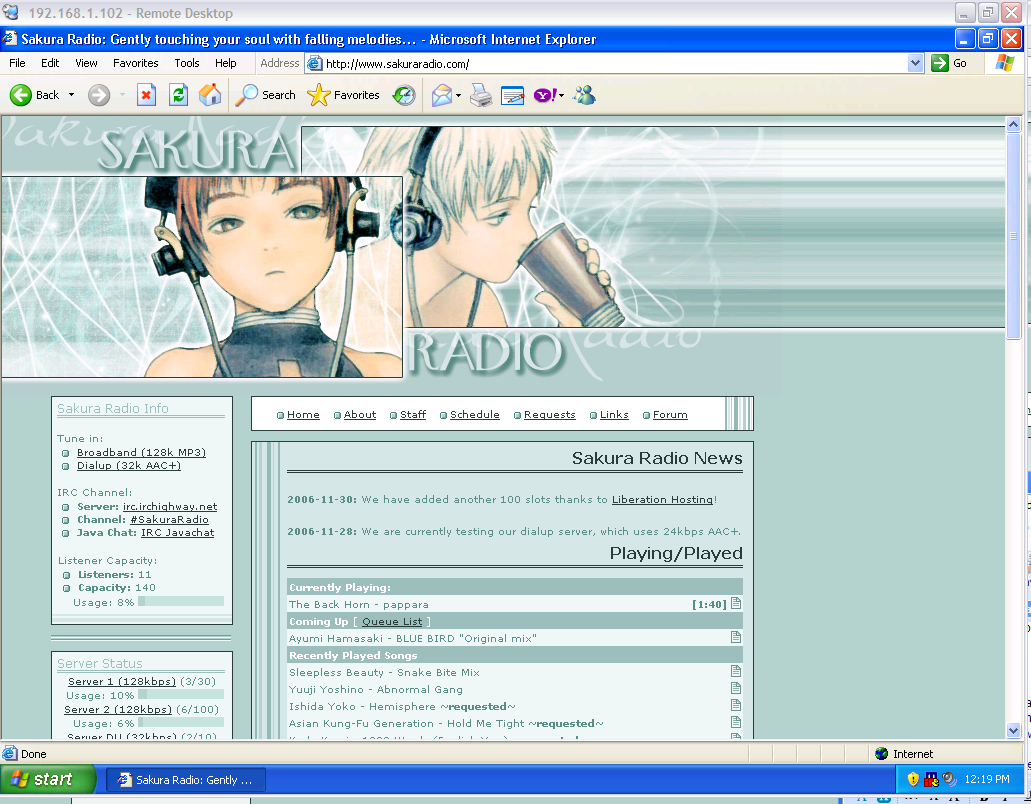This screenshot has width=1031, height=804.
Task: Click the Refresh page icon
Action: click(178, 95)
